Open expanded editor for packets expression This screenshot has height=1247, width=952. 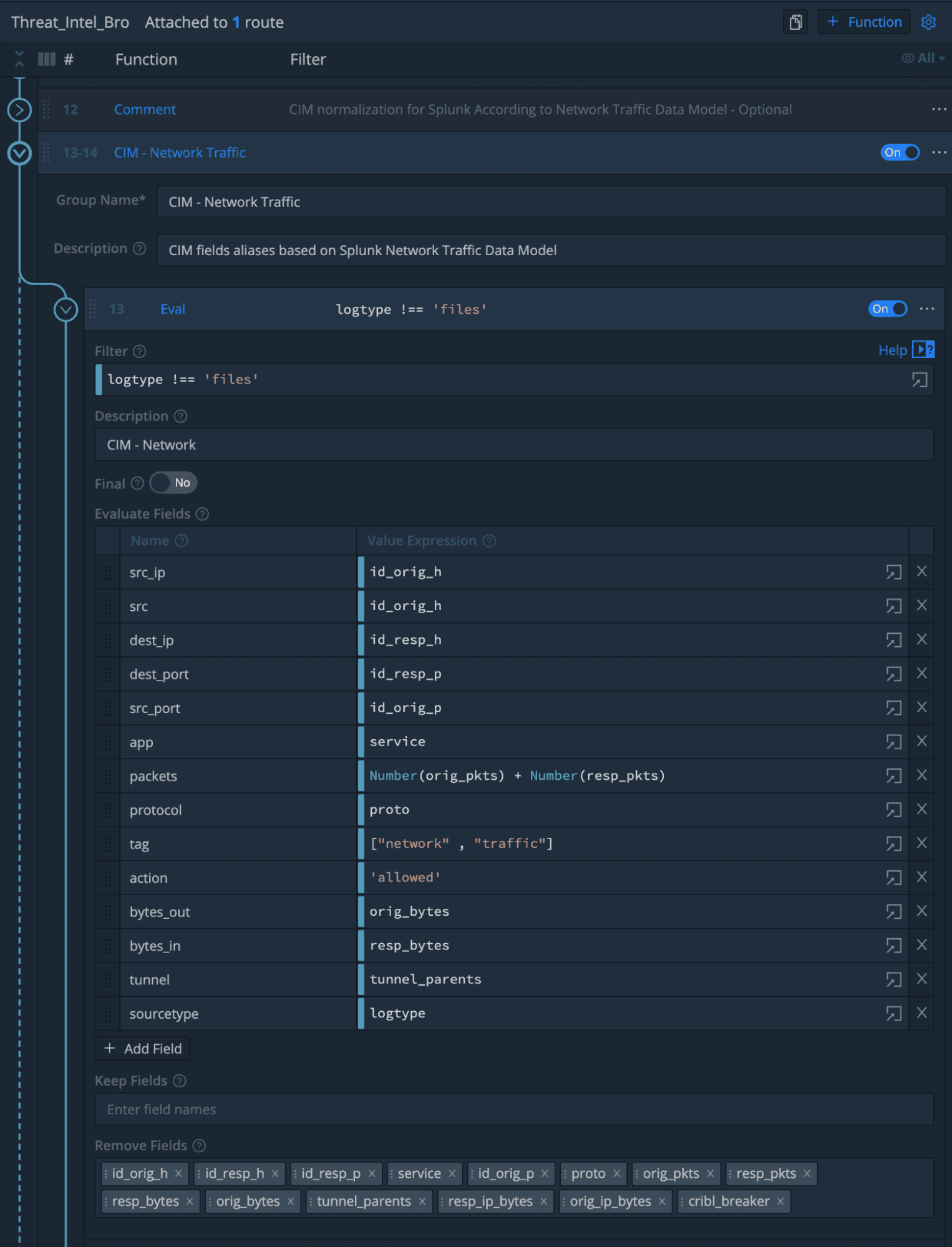(x=893, y=775)
